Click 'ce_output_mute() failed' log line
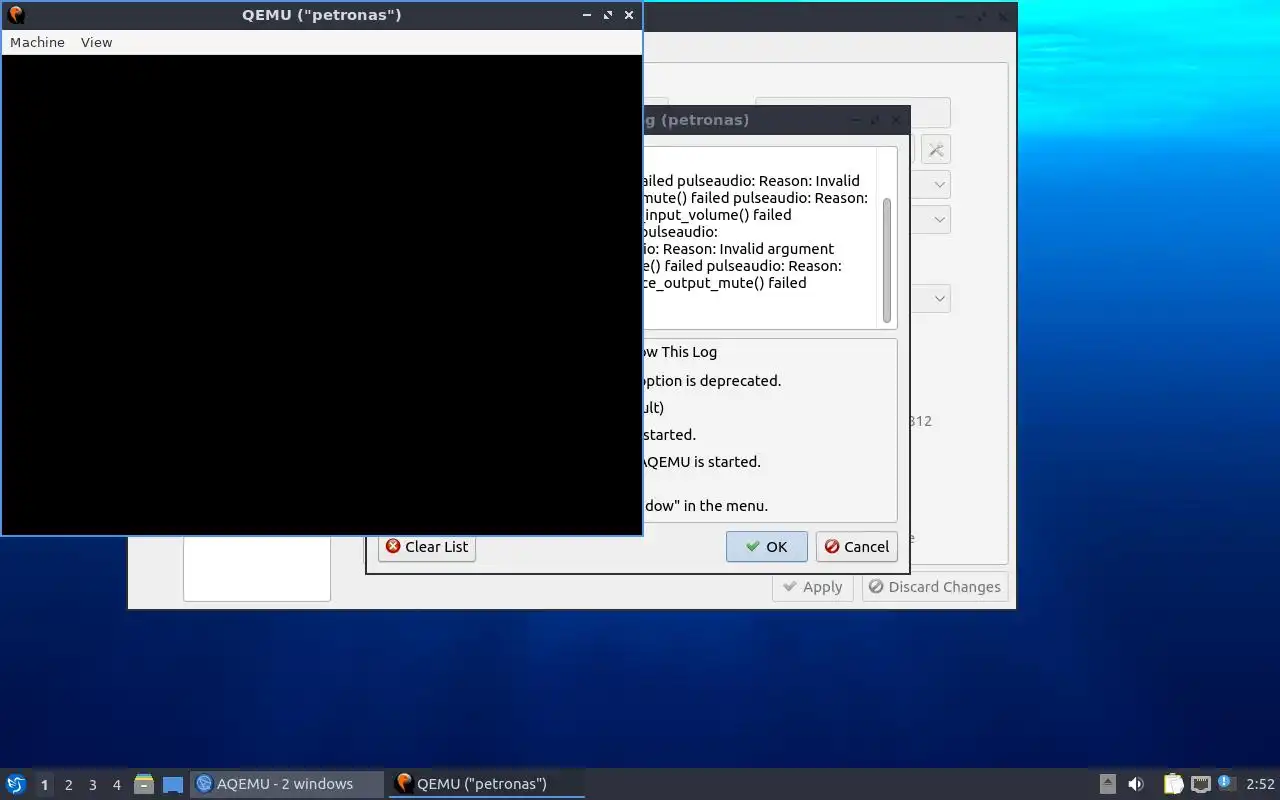 [723, 282]
